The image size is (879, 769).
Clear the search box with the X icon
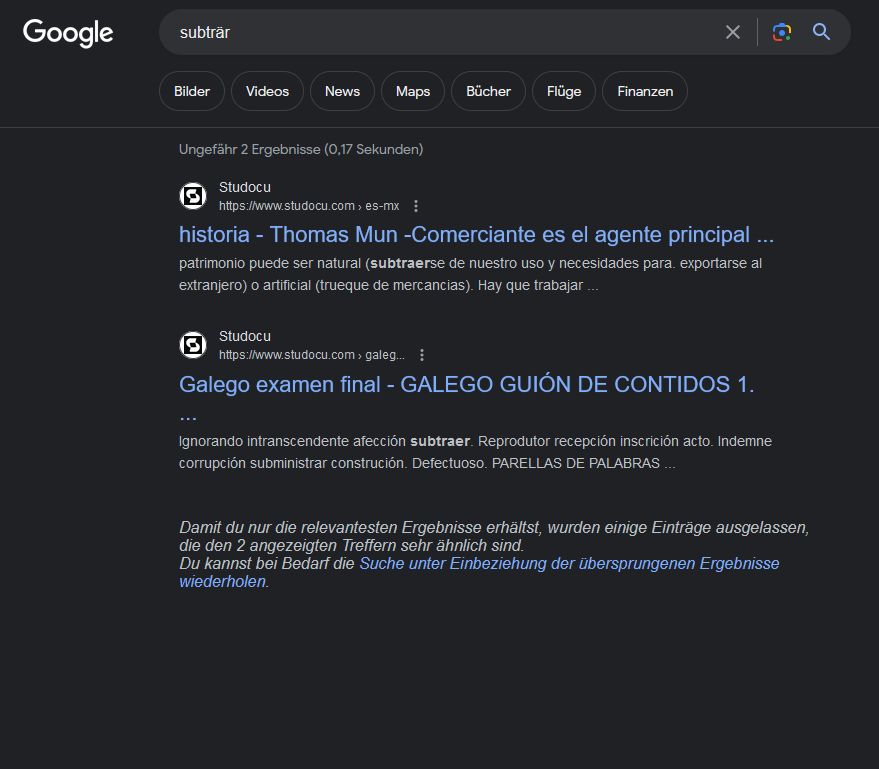click(x=733, y=32)
